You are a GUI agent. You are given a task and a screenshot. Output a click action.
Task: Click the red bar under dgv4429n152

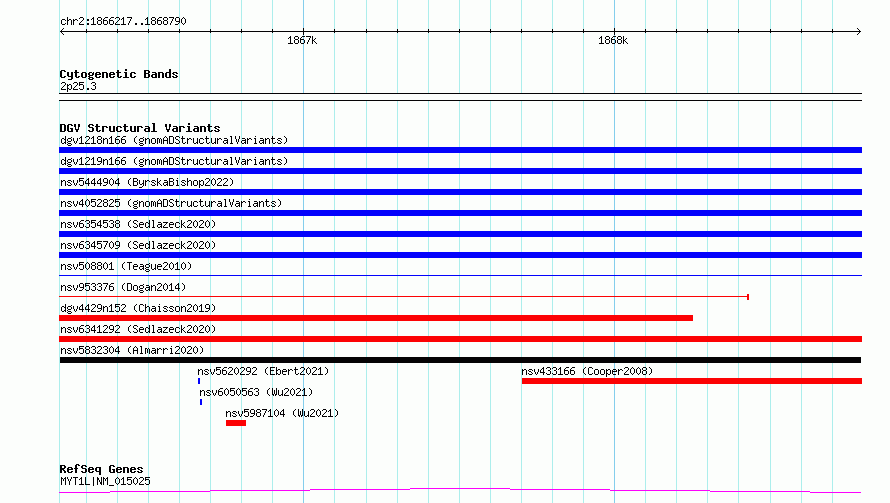click(376, 318)
